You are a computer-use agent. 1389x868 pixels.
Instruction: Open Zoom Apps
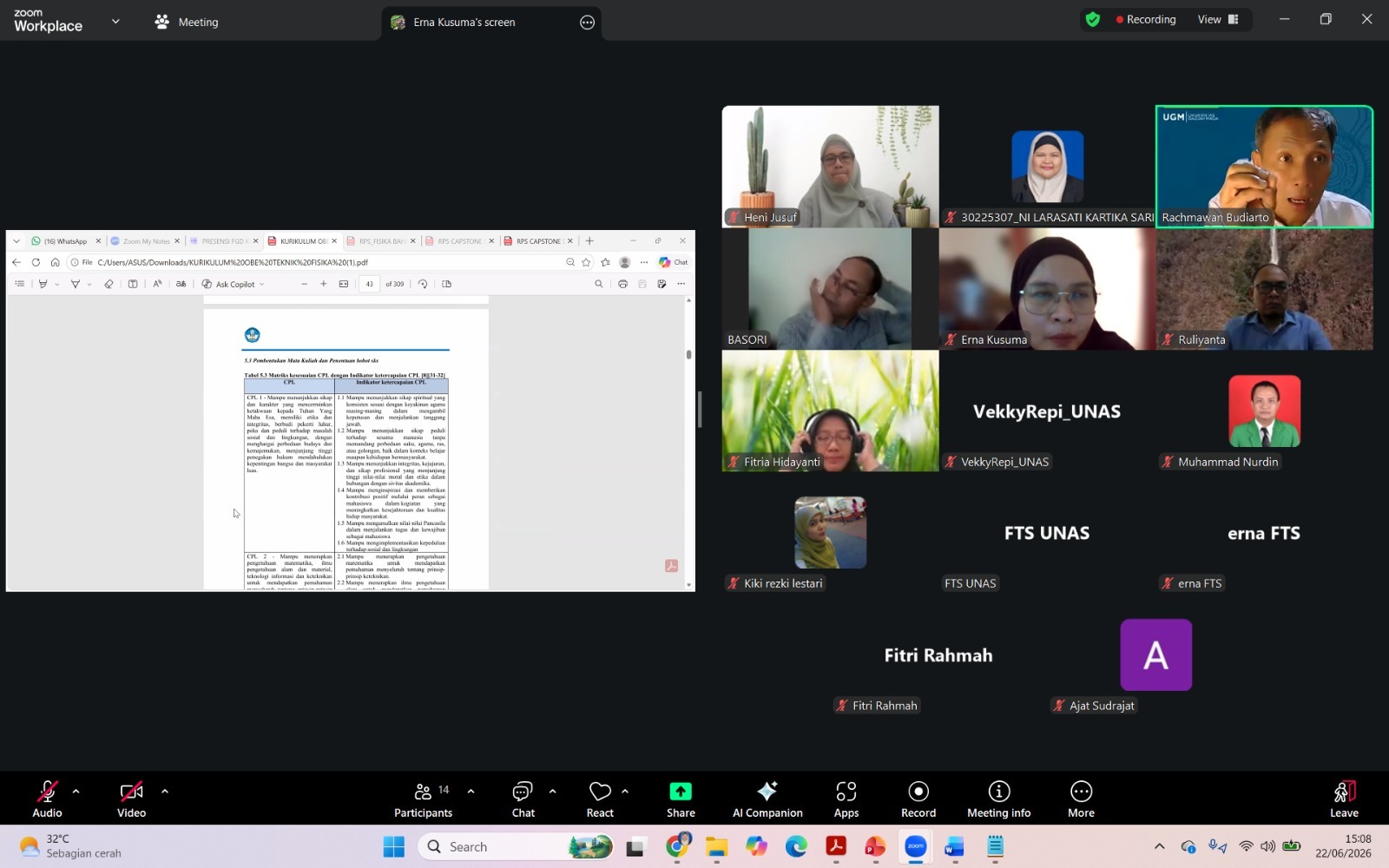tap(846, 799)
